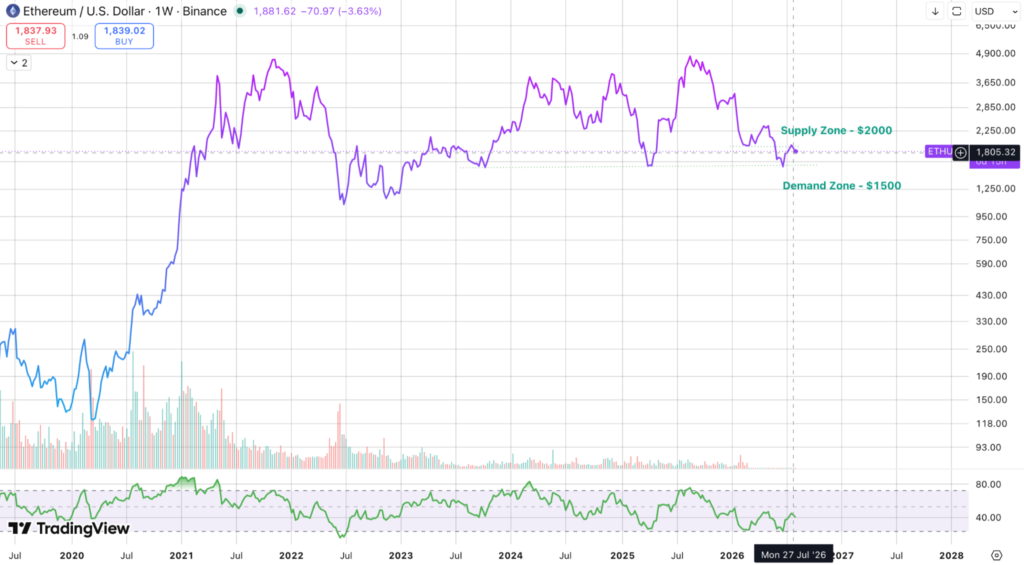Screen dimensions: 1024x565
Task: Click the 2,850.00 price axis label
Action: 996,107
